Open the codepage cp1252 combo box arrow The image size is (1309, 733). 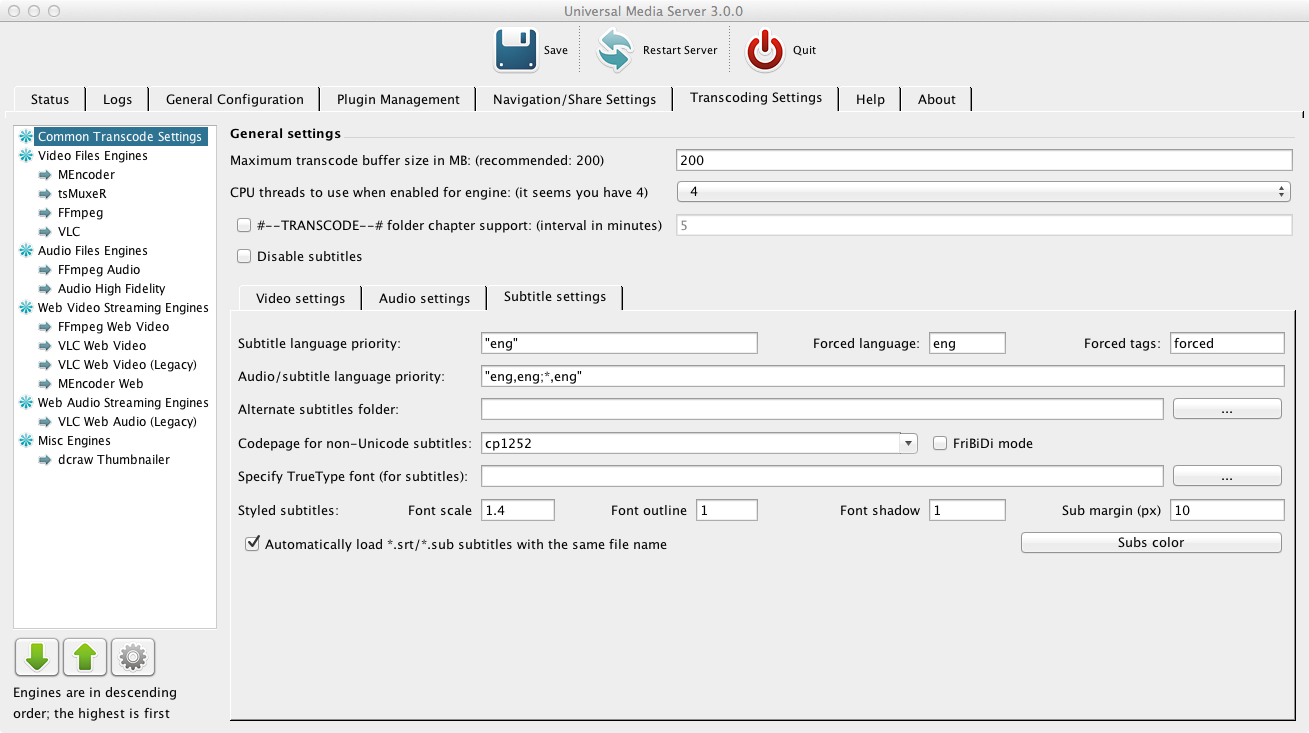click(908, 443)
